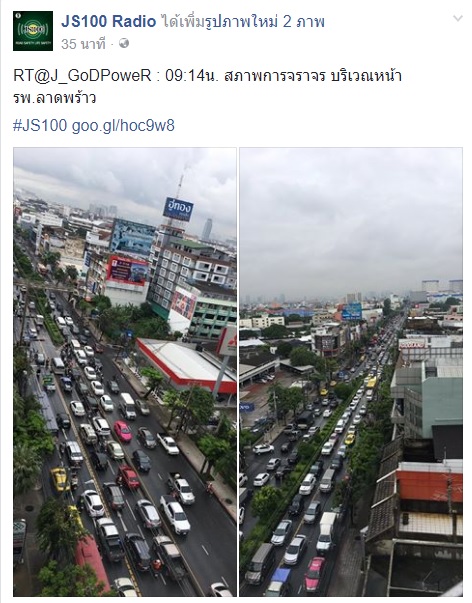Open the JS100 Radio profile logo
Viewport: 472px width, 603px height.
click(x=33, y=31)
